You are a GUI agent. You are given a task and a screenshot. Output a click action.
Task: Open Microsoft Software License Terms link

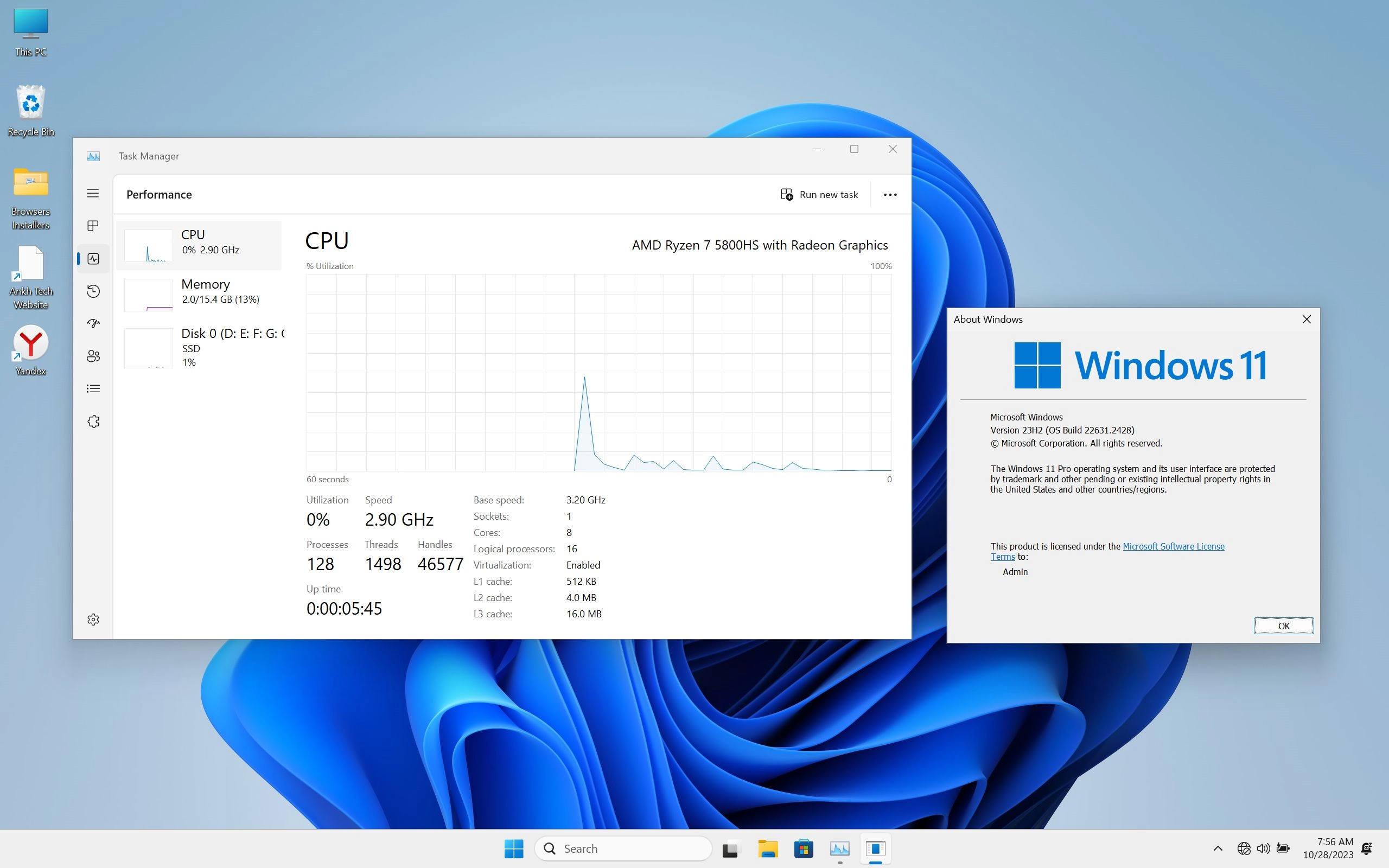coord(1173,546)
